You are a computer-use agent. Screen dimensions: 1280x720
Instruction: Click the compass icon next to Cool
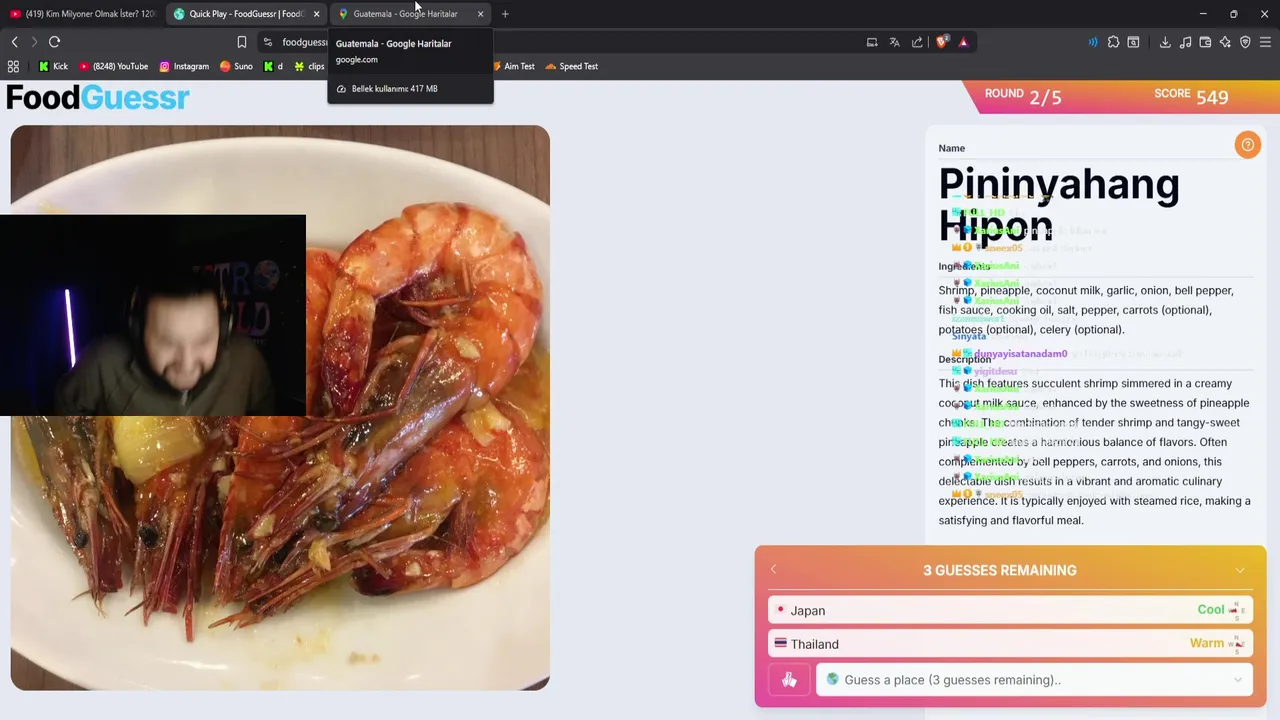coord(1238,609)
